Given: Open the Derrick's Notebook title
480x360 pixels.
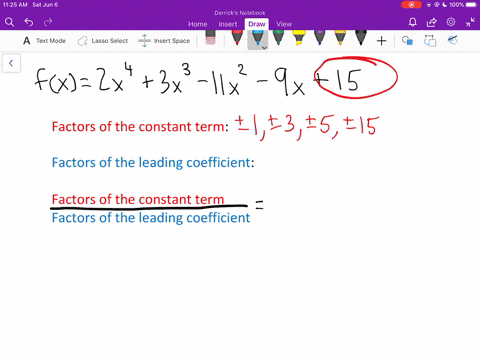Looking at the screenshot, I should coord(240,13).
